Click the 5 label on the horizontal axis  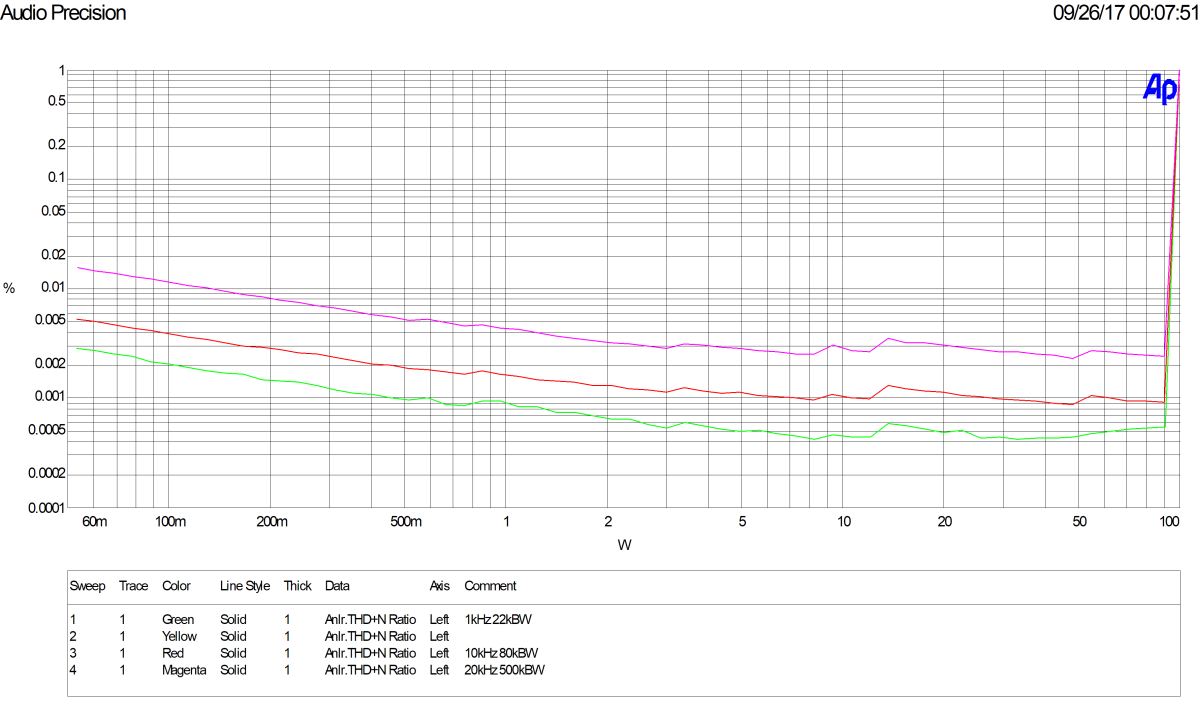coord(742,522)
